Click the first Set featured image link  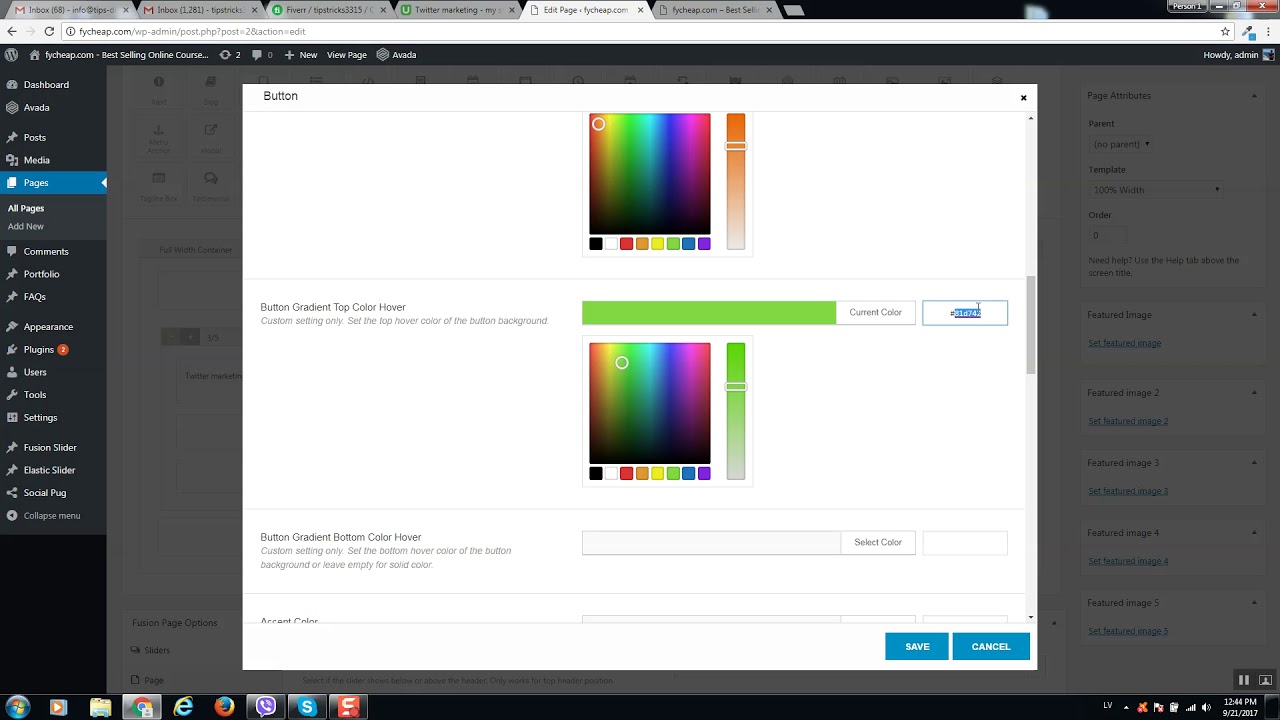coord(1124,343)
